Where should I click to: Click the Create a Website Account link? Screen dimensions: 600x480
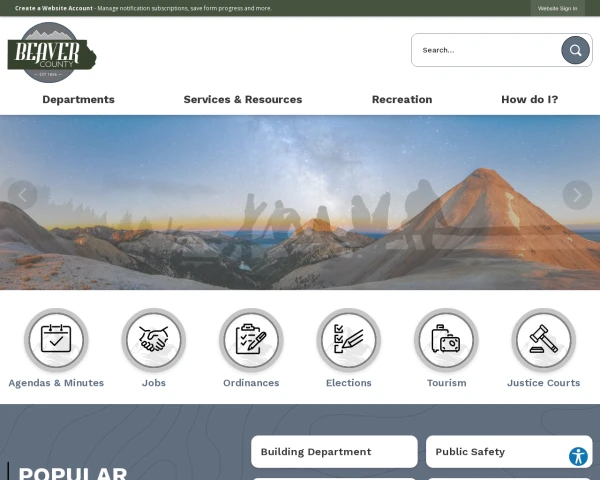click(x=54, y=8)
